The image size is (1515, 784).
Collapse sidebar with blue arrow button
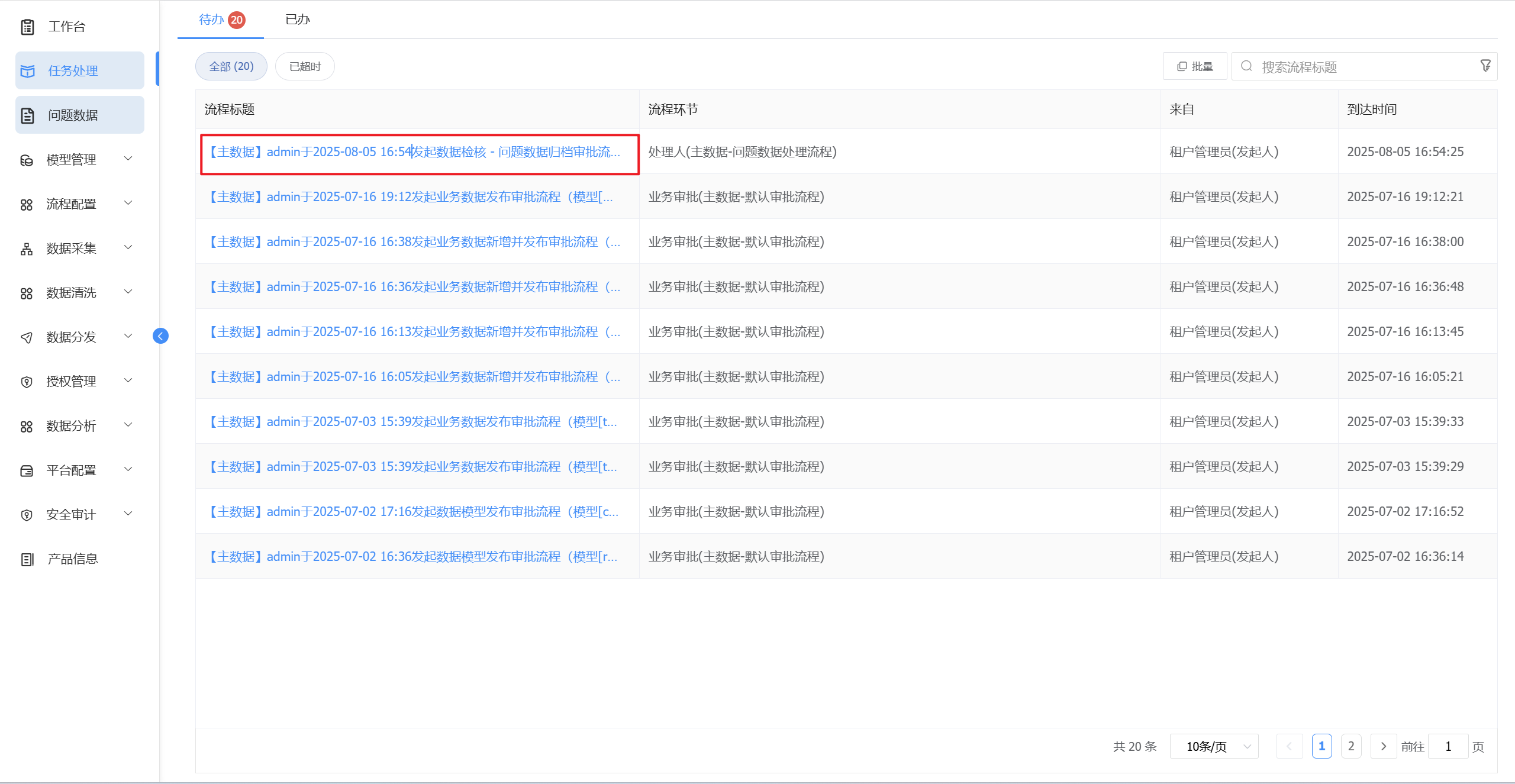point(160,336)
